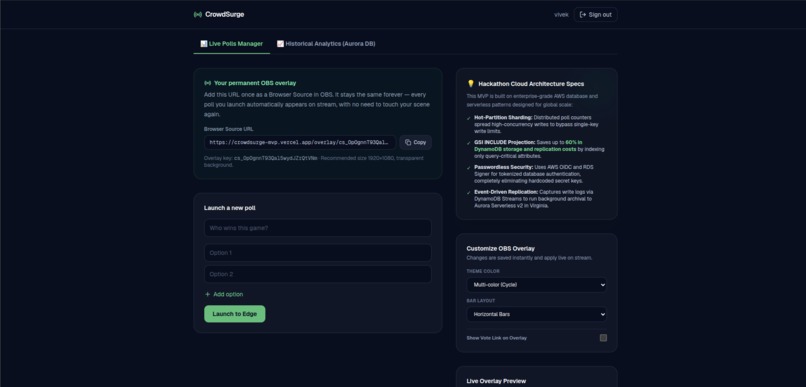806x387 pixels.
Task: Open the Theme Color dropdown
Action: click(x=537, y=285)
